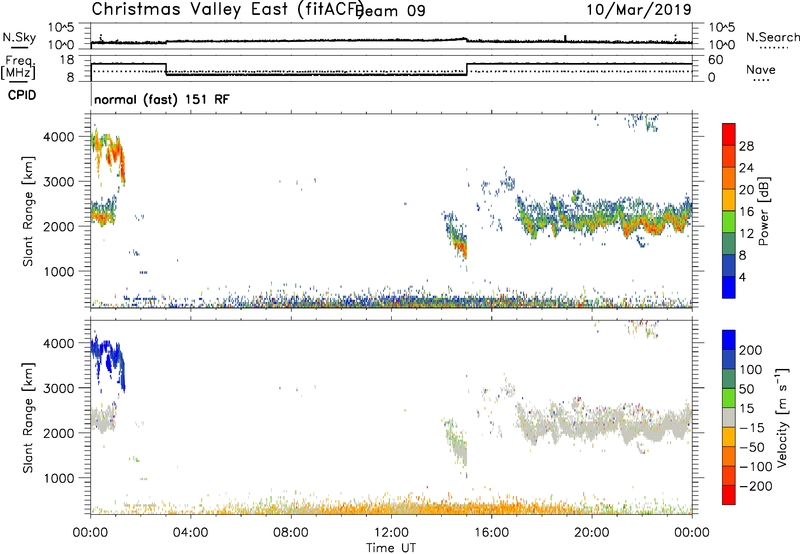Click the 'Christmas Valley East (fitACF)' title text
This screenshot has width=800, height=554.
(228, 9)
